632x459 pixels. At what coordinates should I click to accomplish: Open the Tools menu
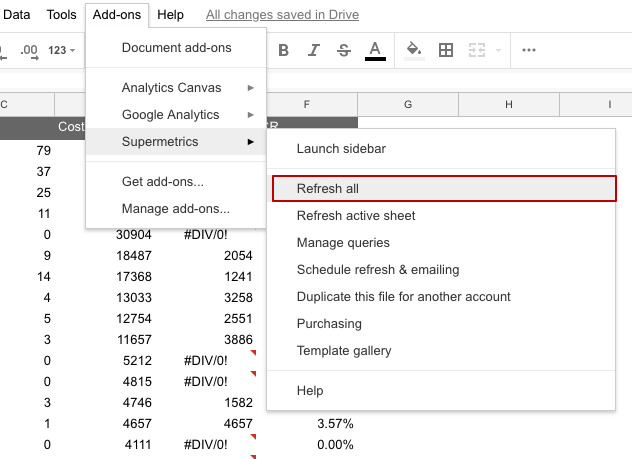(61, 15)
